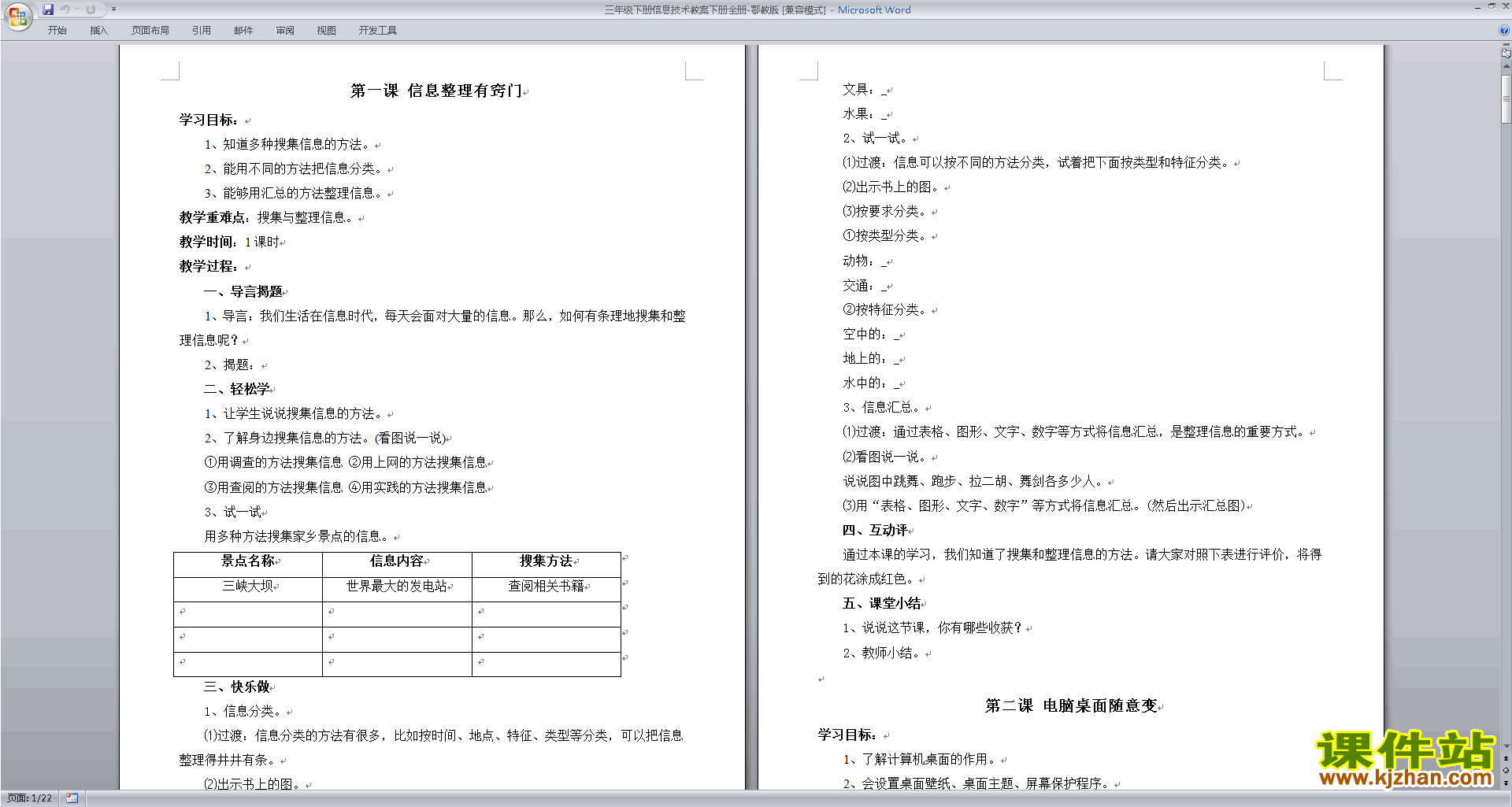Viewport: 1512px width, 807px height.
Task: Click the vertical scrollbar thumb
Action: pos(1506,99)
